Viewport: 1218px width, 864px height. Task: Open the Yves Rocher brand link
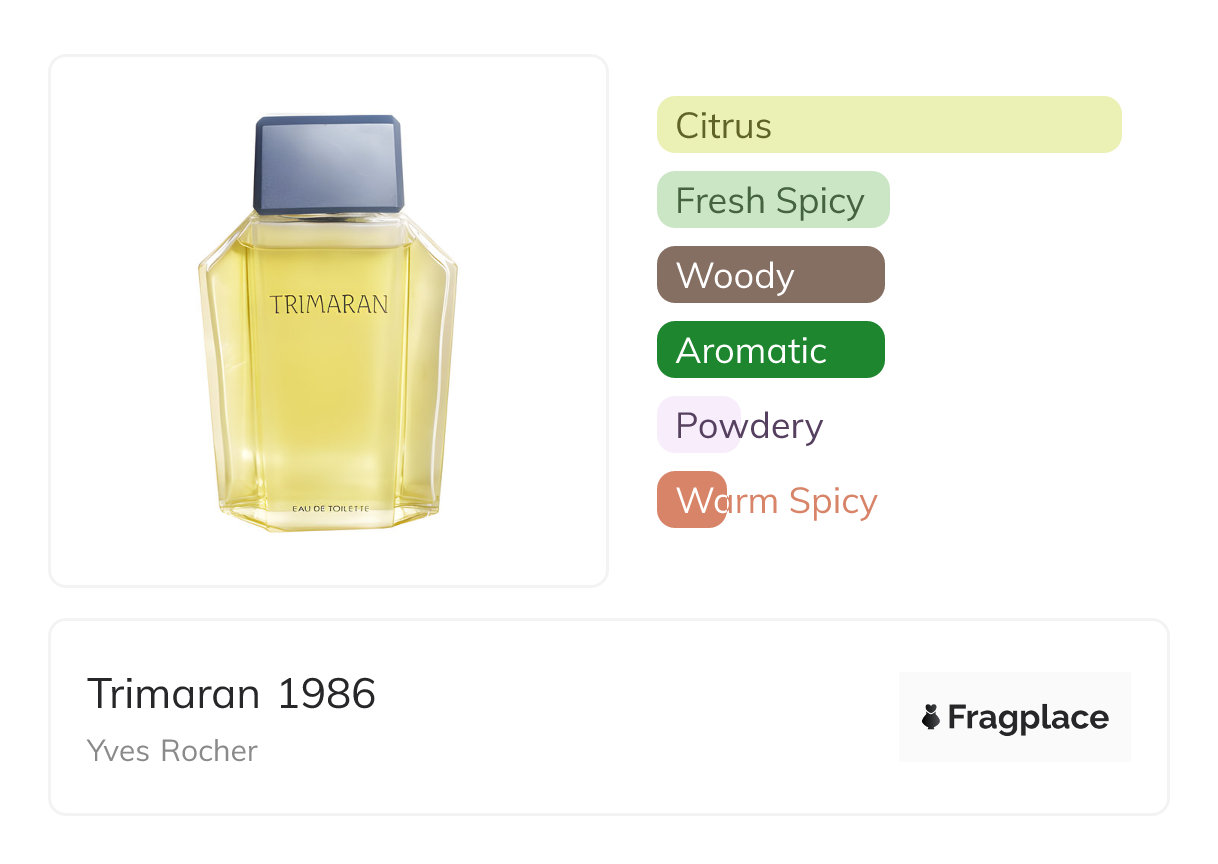point(172,751)
